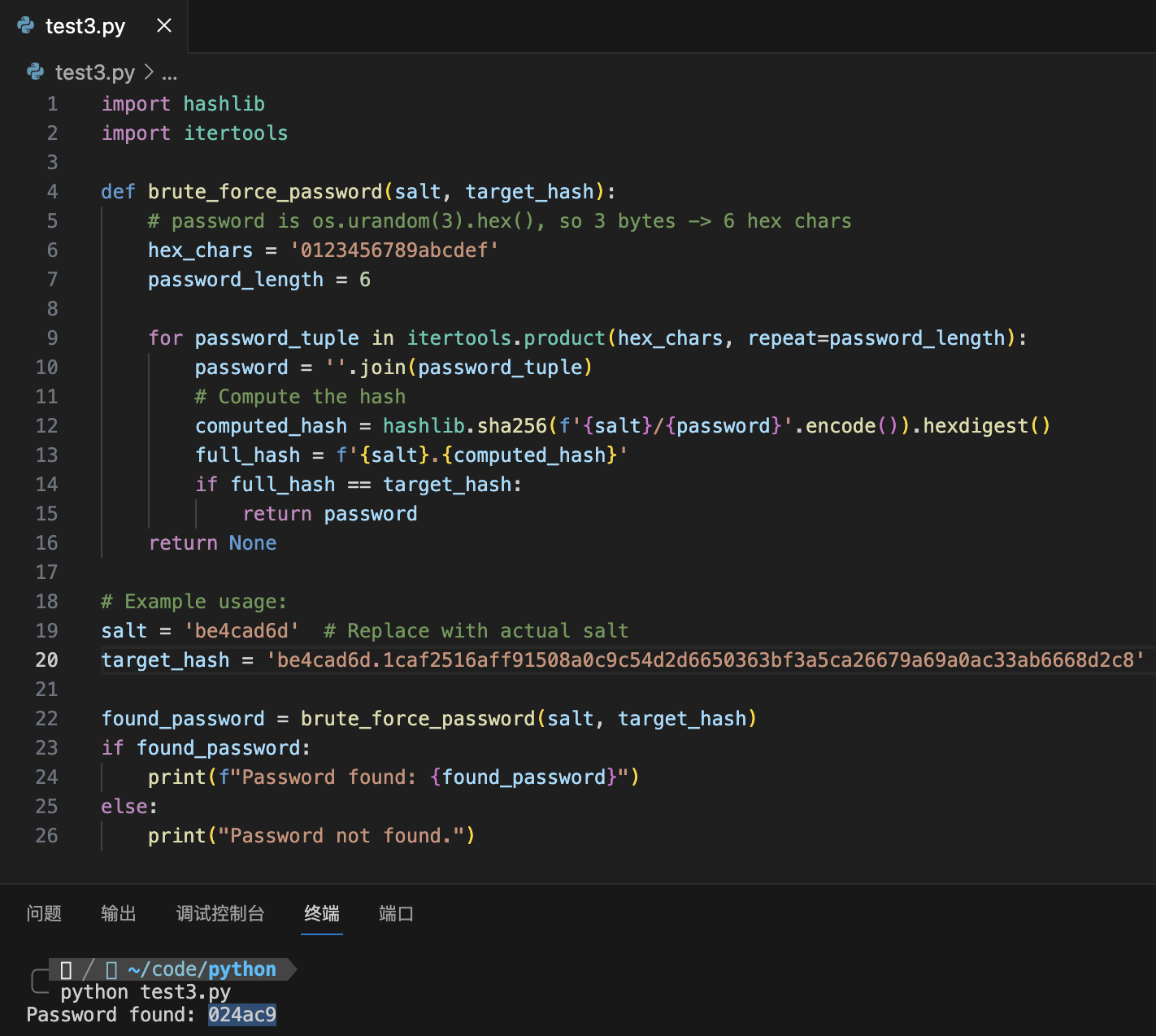The height and width of the screenshot is (1036, 1156).
Task: Click 'import hashlib' on line 1
Action: tap(183, 104)
